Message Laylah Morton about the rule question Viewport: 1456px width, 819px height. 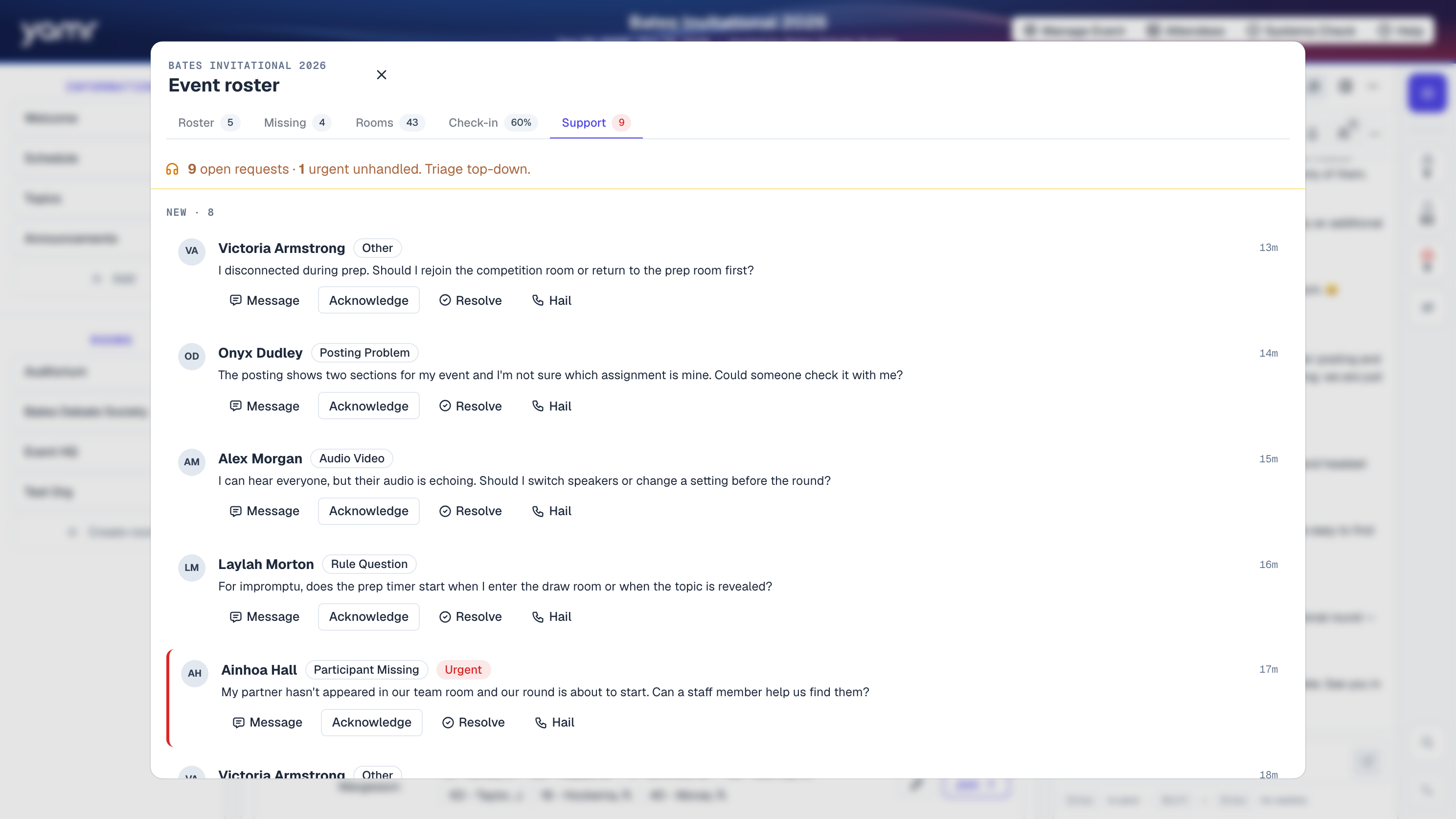click(x=265, y=616)
